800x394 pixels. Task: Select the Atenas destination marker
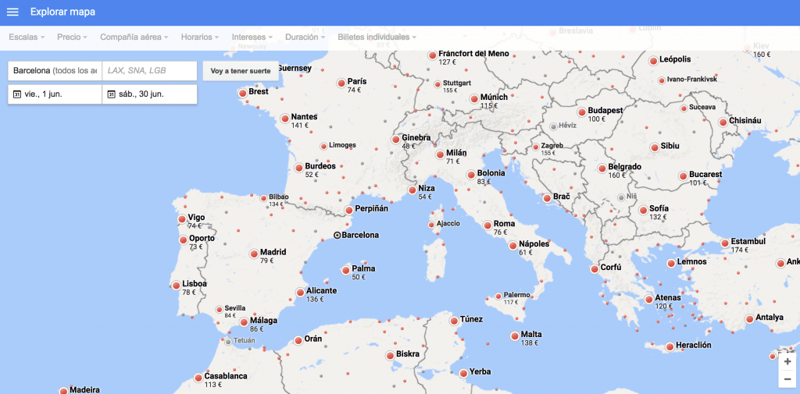(x=649, y=300)
